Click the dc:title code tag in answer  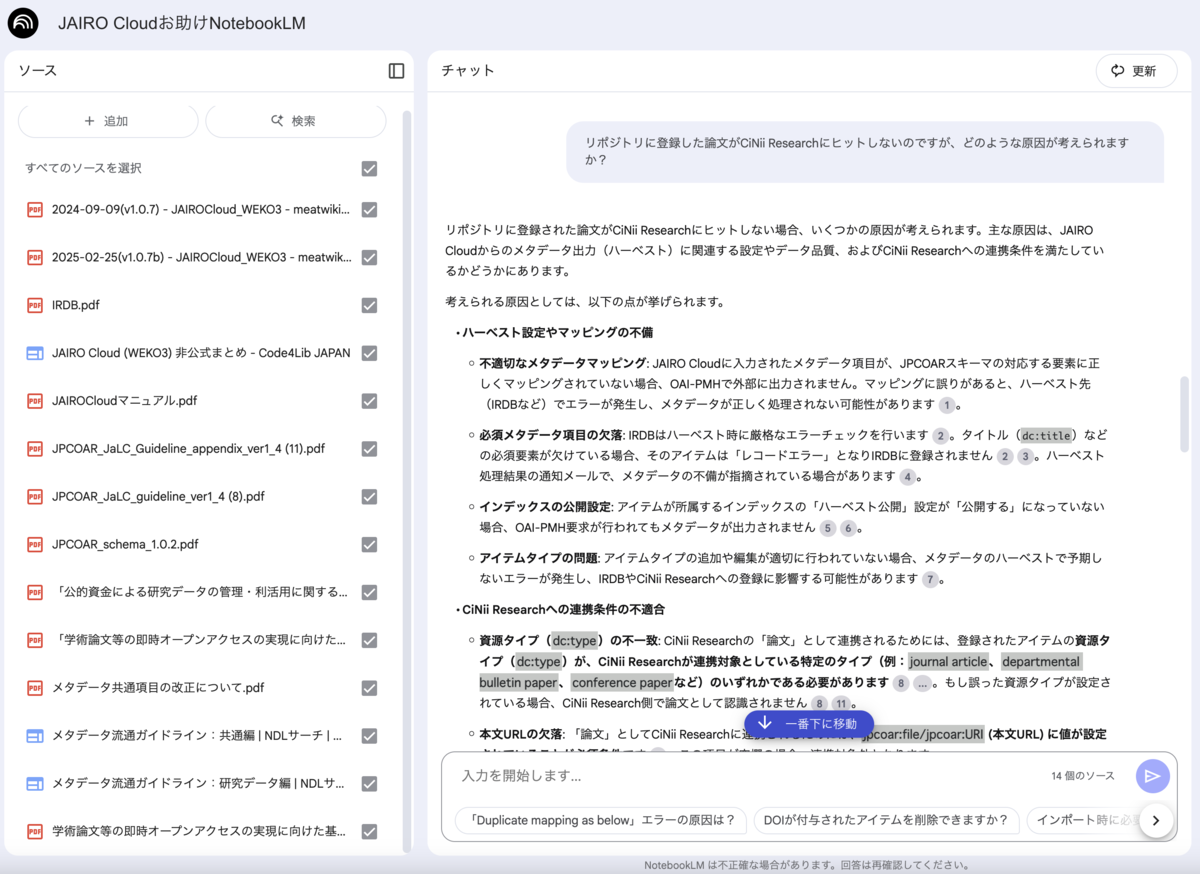(x=1046, y=435)
